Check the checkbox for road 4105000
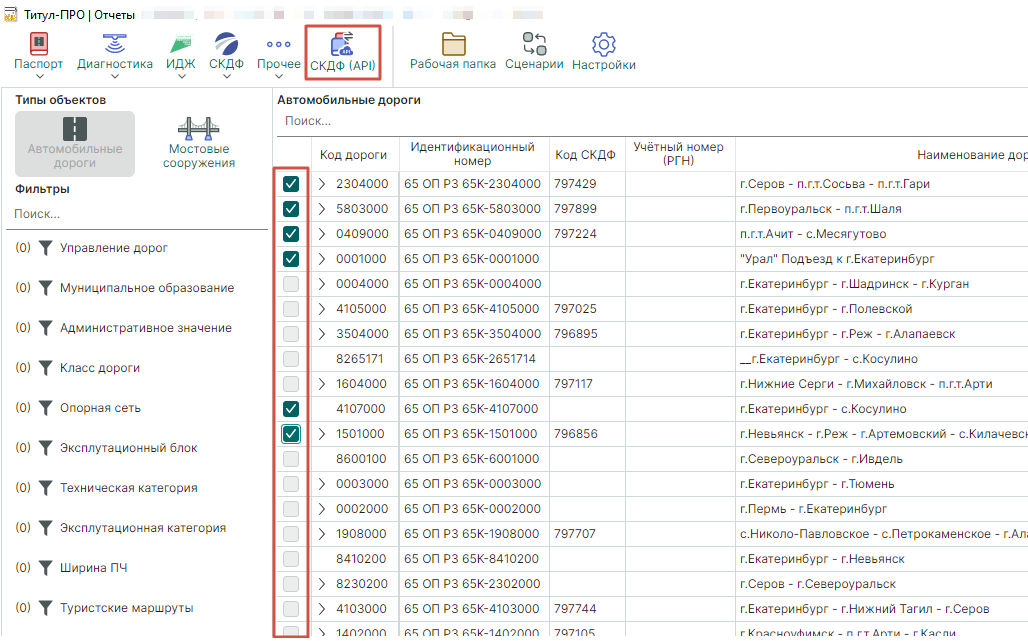Image resolution: width=1028 pixels, height=641 pixels. (x=291, y=309)
